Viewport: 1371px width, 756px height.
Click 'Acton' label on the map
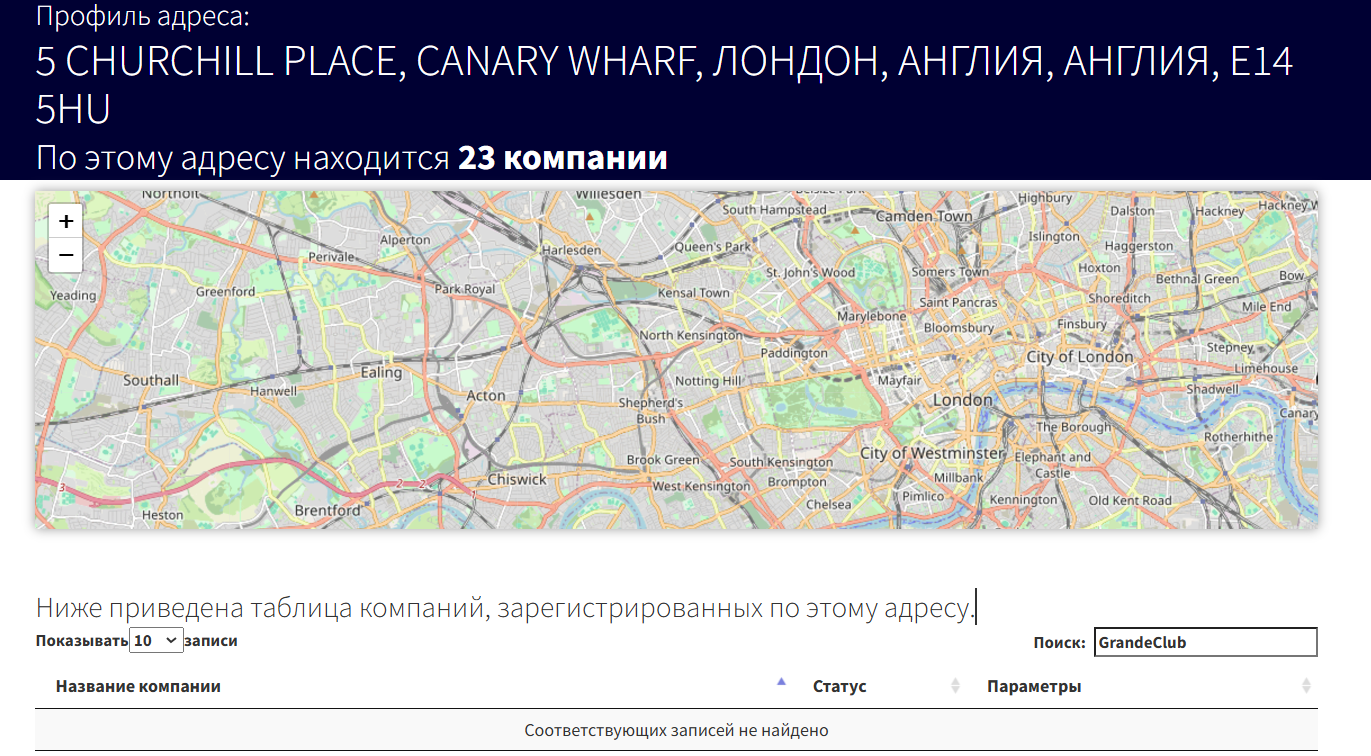486,395
